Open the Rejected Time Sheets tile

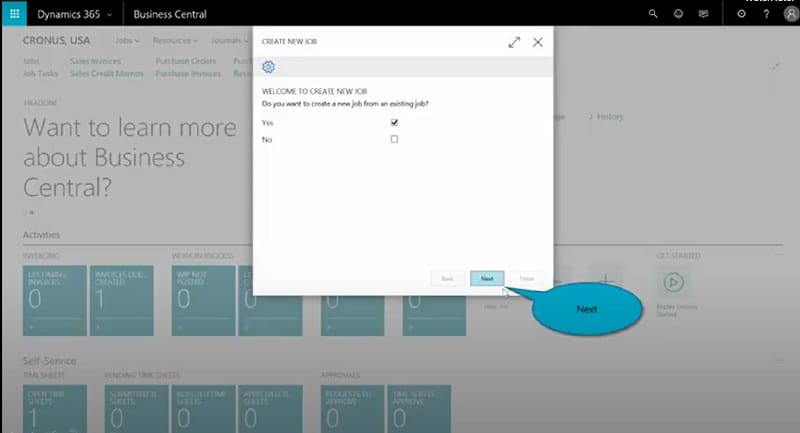204,409
